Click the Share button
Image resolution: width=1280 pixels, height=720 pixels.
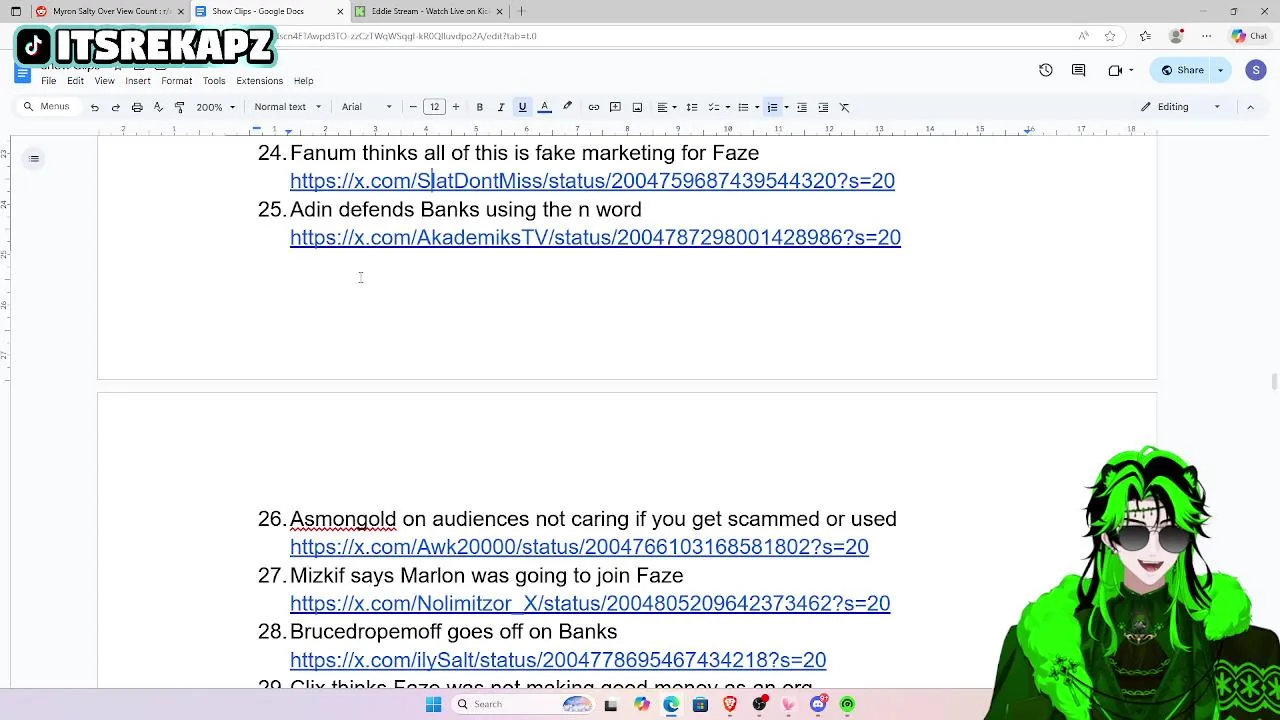pyautogui.click(x=1182, y=70)
